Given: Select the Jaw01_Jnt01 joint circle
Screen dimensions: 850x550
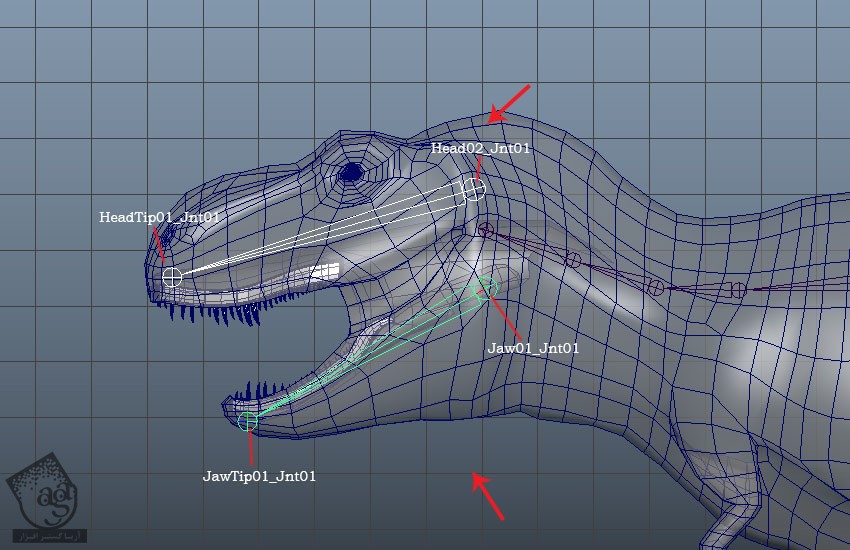Looking at the screenshot, I should pos(486,287).
